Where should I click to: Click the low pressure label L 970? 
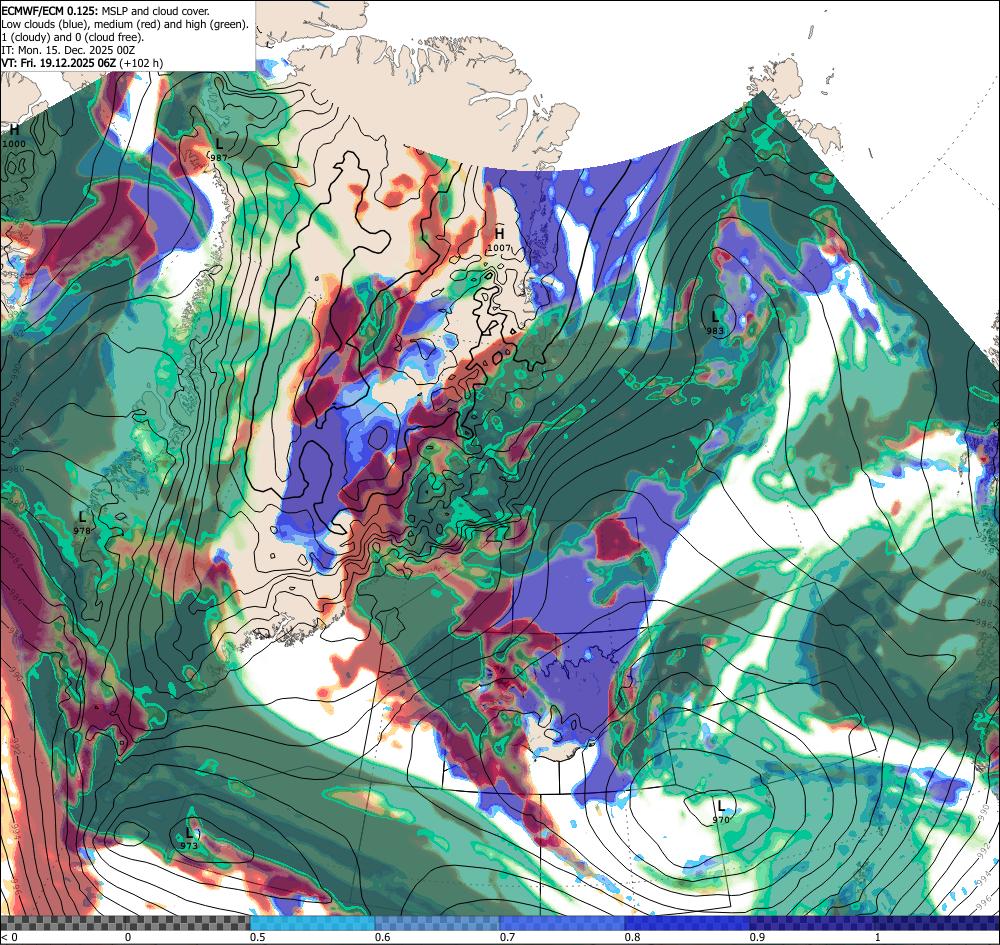(x=721, y=812)
